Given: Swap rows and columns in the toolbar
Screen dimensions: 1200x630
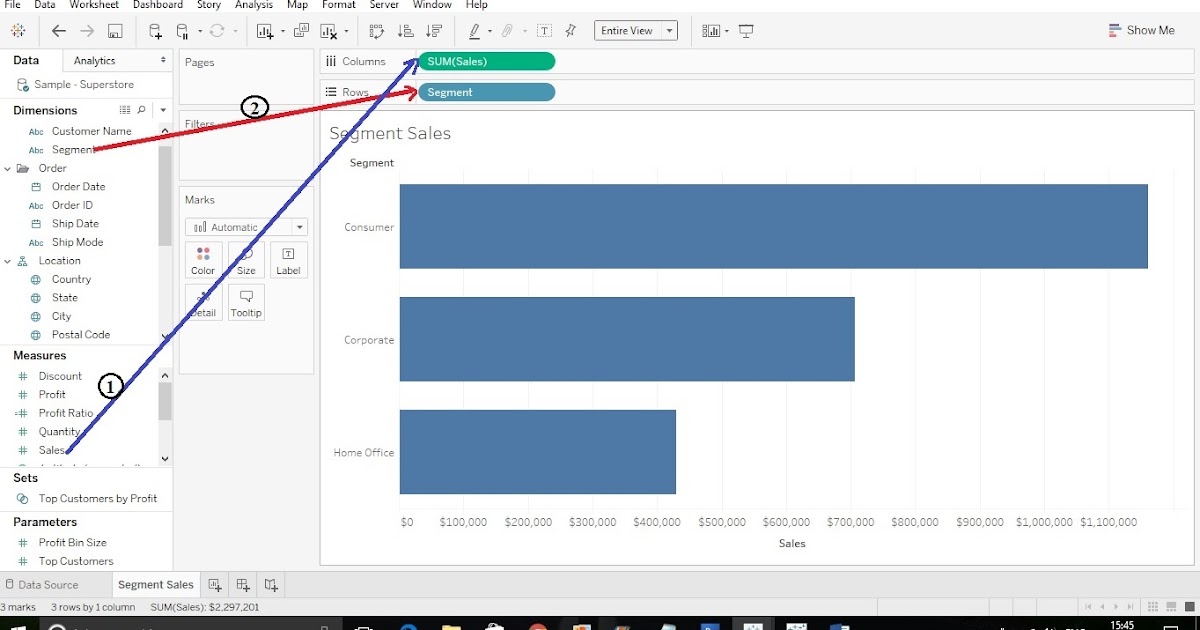Looking at the screenshot, I should pyautogui.click(x=377, y=31).
